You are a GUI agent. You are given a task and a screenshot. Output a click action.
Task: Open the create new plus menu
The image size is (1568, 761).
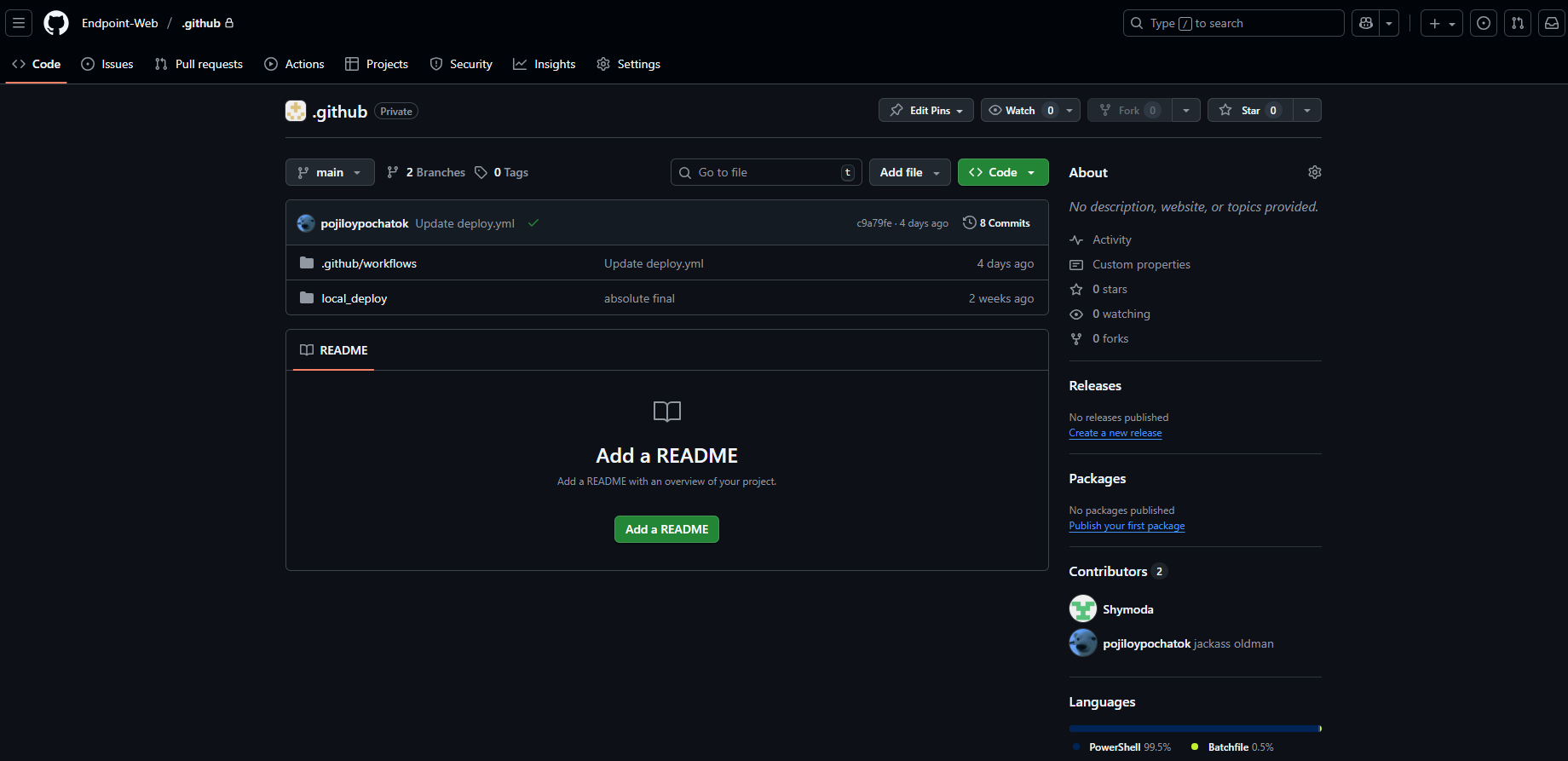tap(1442, 23)
